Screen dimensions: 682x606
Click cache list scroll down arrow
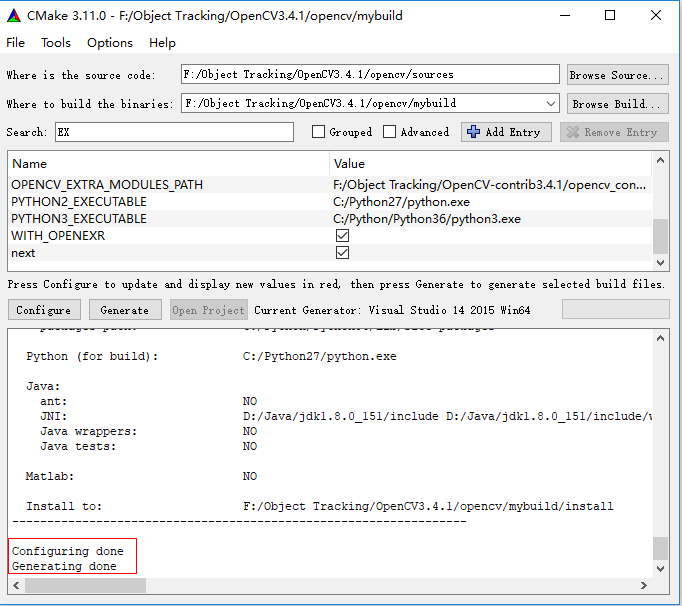coord(660,263)
